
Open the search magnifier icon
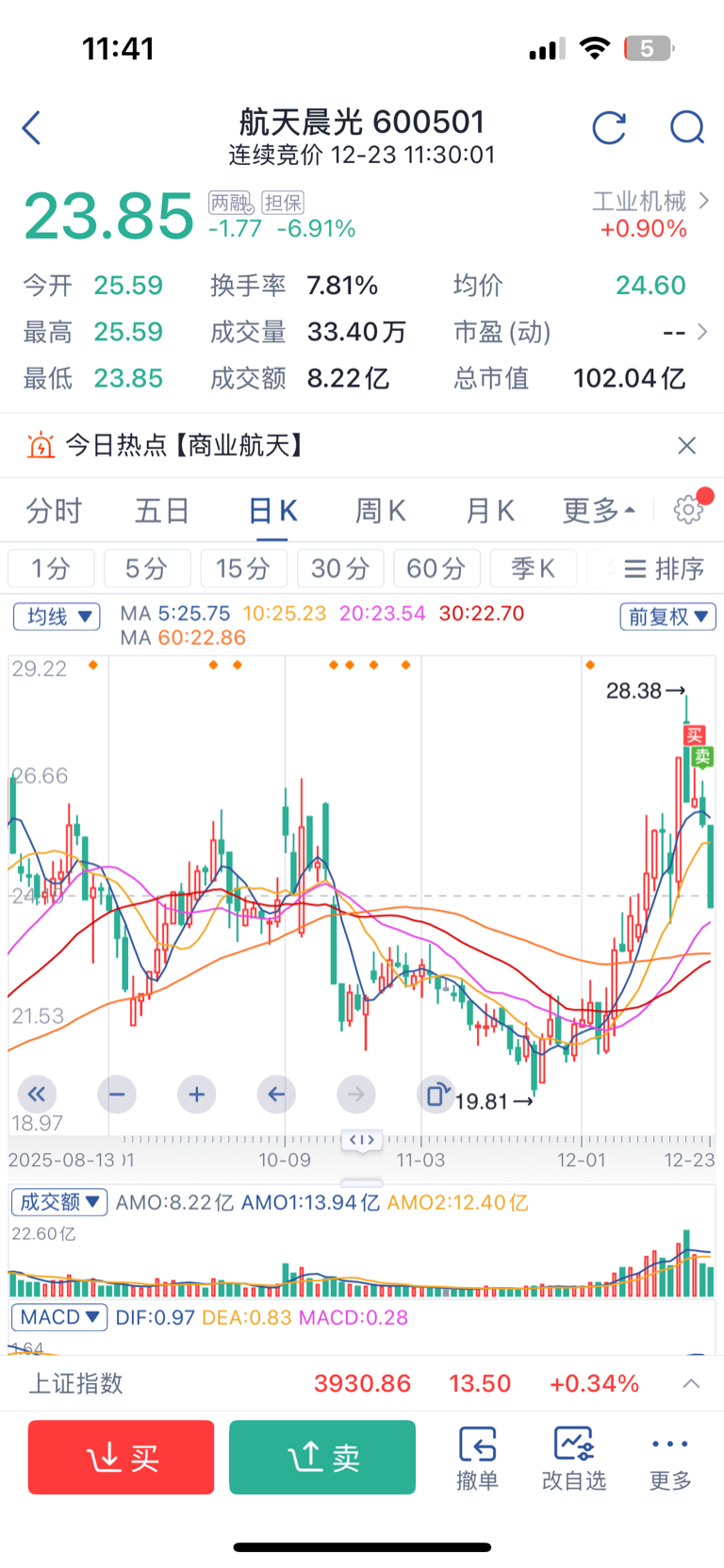coord(687,127)
